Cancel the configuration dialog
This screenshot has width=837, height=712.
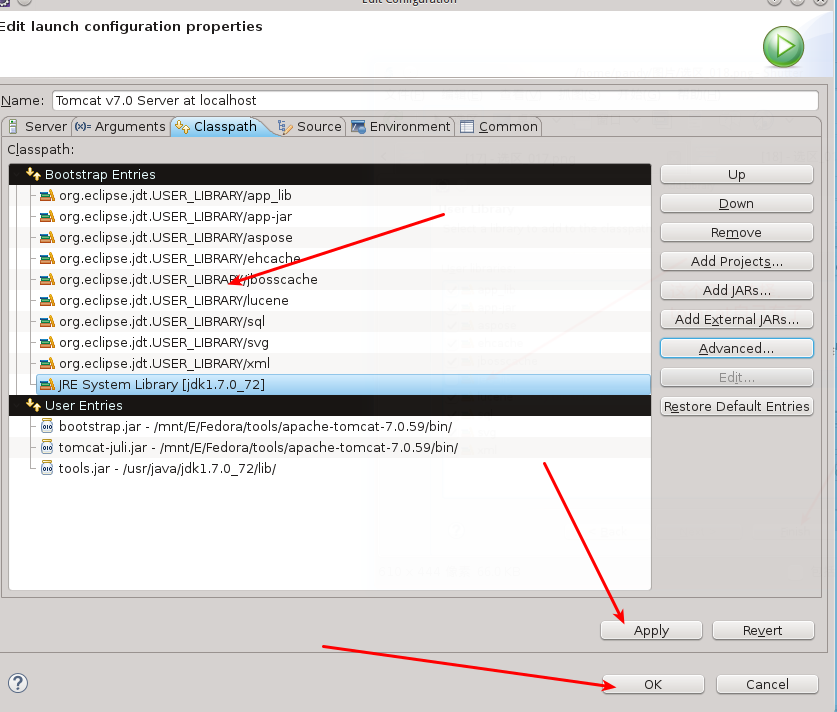click(x=767, y=684)
